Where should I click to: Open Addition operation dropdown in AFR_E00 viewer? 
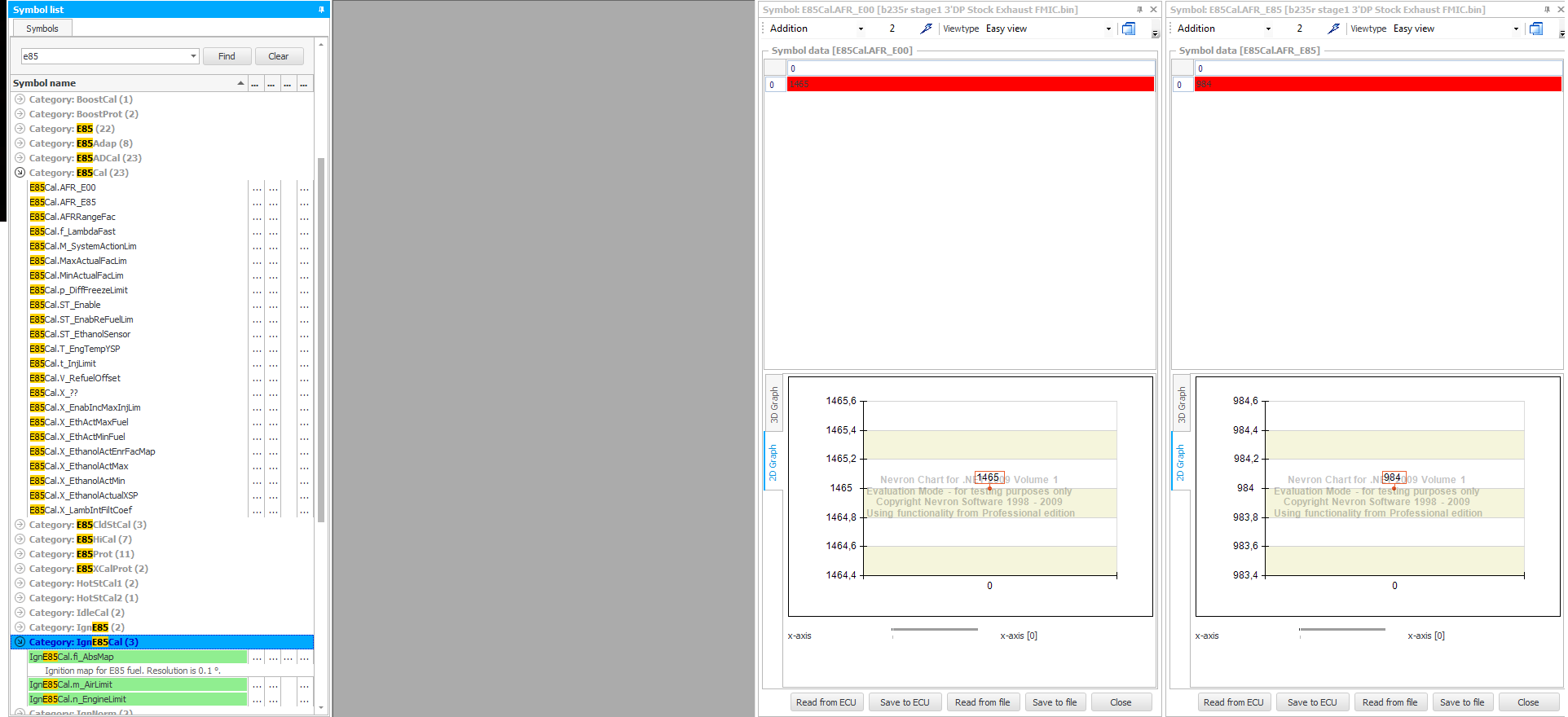(861, 29)
